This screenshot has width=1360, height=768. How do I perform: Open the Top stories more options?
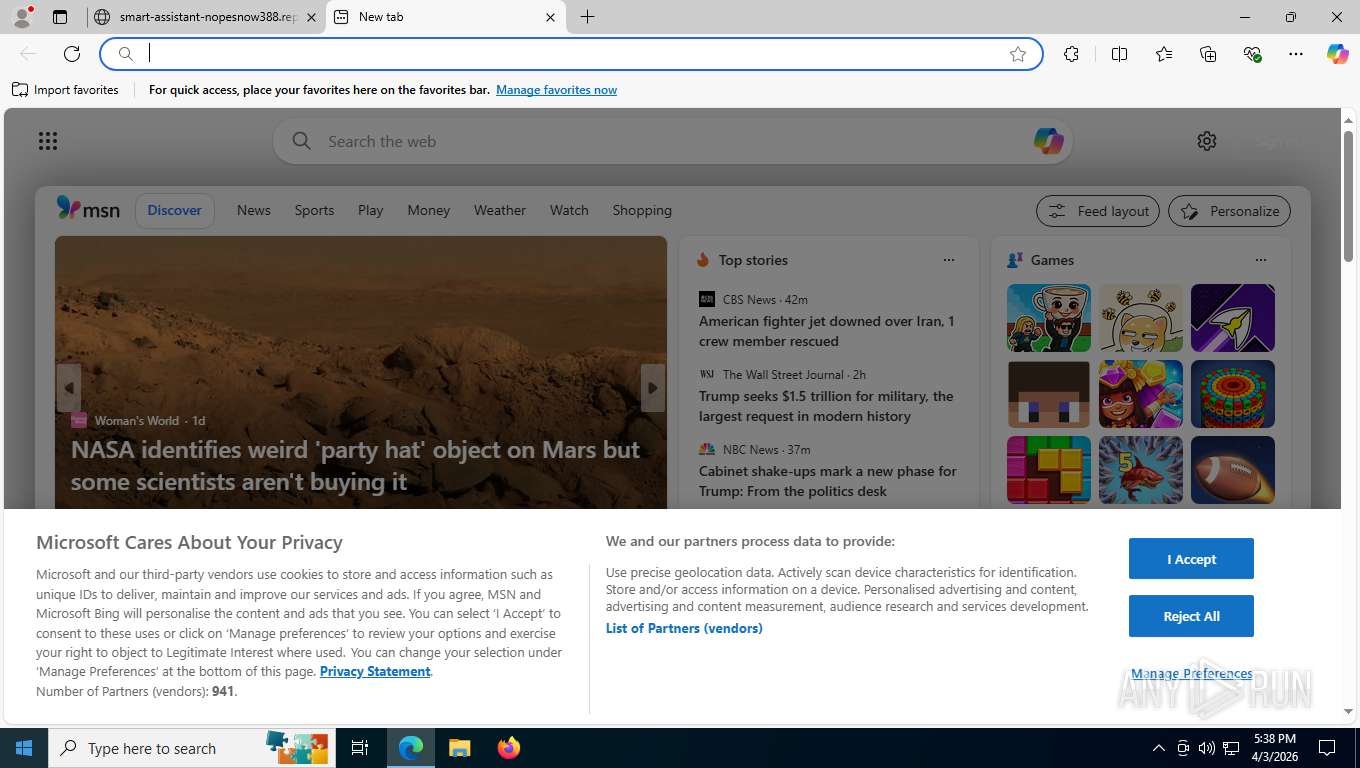coord(948,260)
